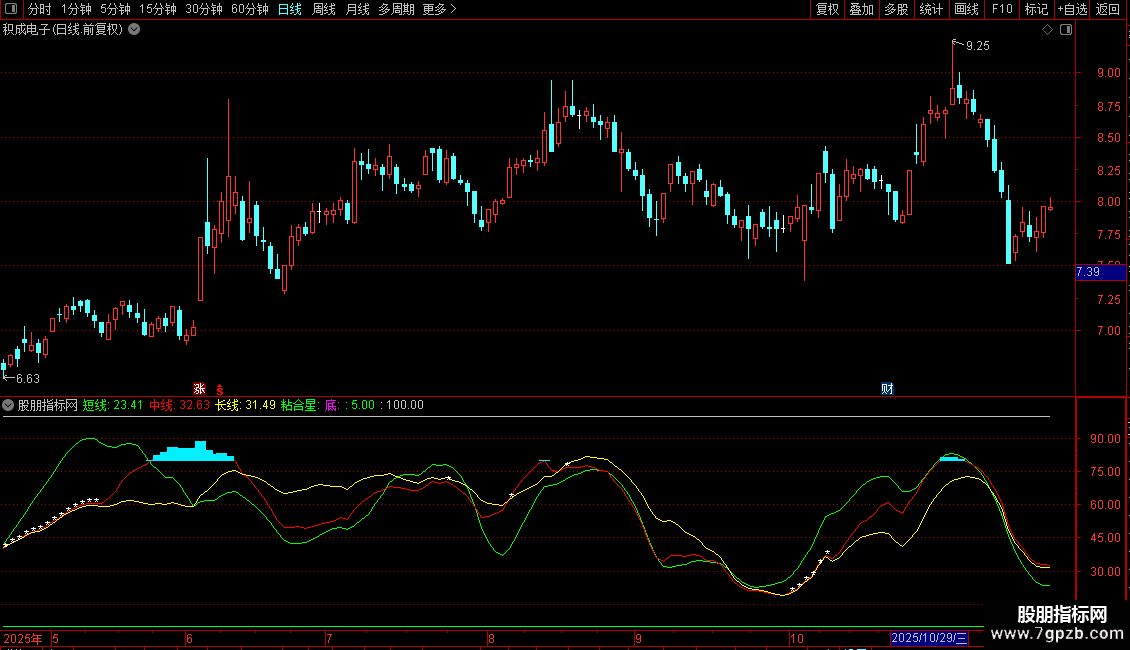The height and width of the screenshot is (650, 1130).
Task: Click the red 涨 event marker
Action: (199, 388)
